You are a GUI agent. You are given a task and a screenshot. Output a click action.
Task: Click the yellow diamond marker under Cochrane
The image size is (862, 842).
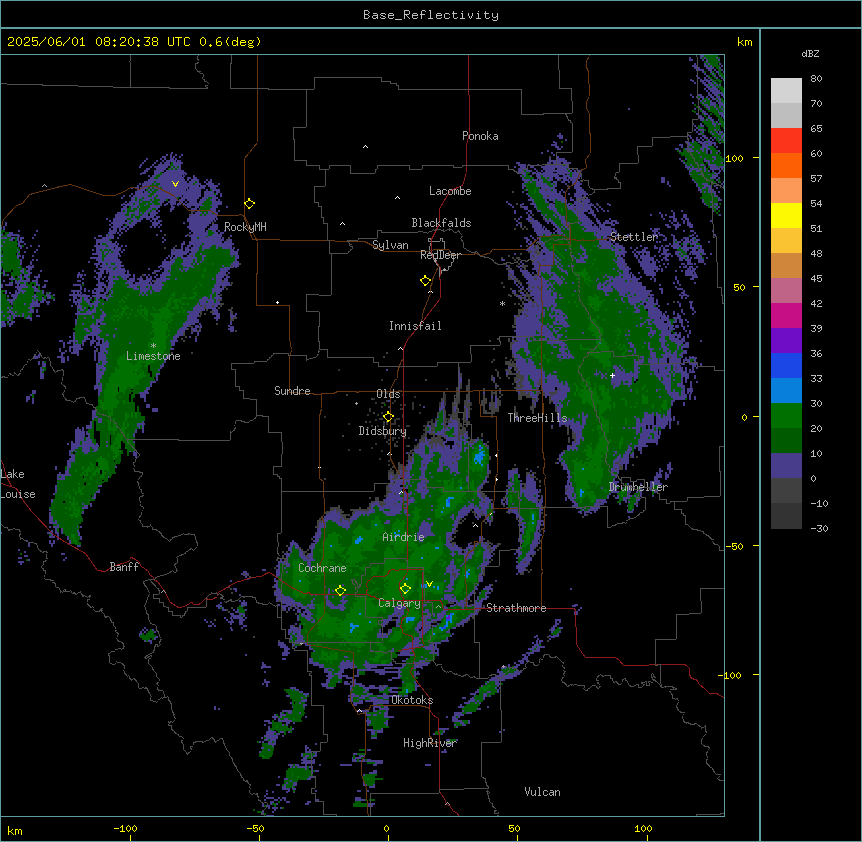[340, 590]
